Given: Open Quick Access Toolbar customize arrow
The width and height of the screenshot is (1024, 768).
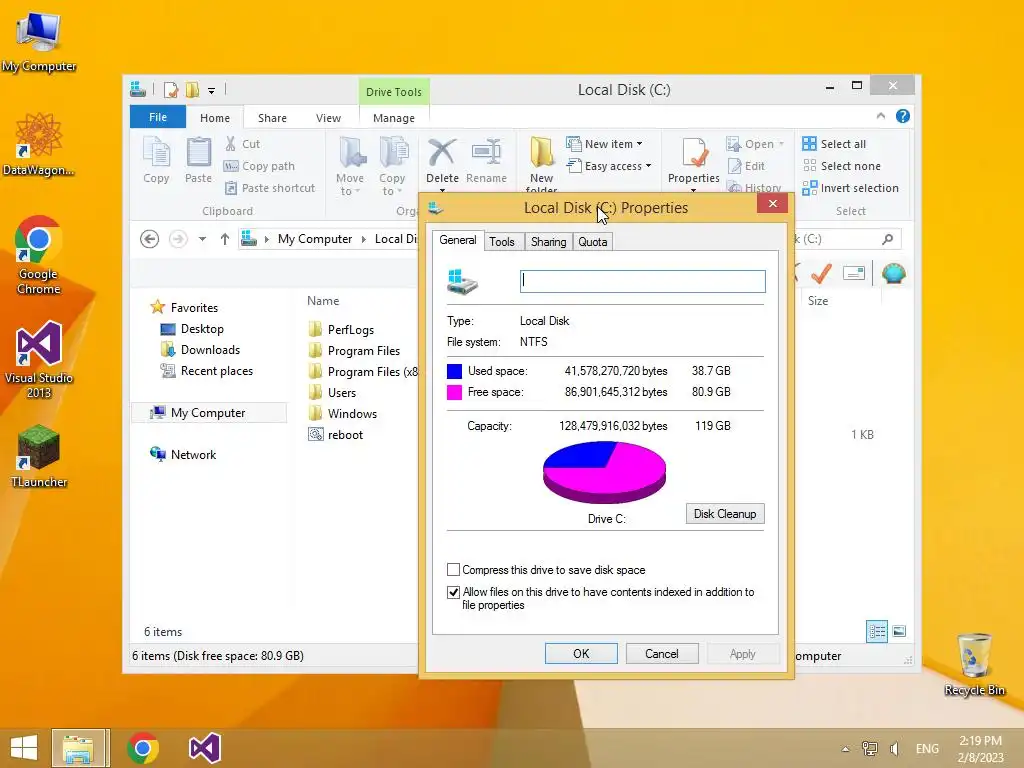Looking at the screenshot, I should (212, 90).
